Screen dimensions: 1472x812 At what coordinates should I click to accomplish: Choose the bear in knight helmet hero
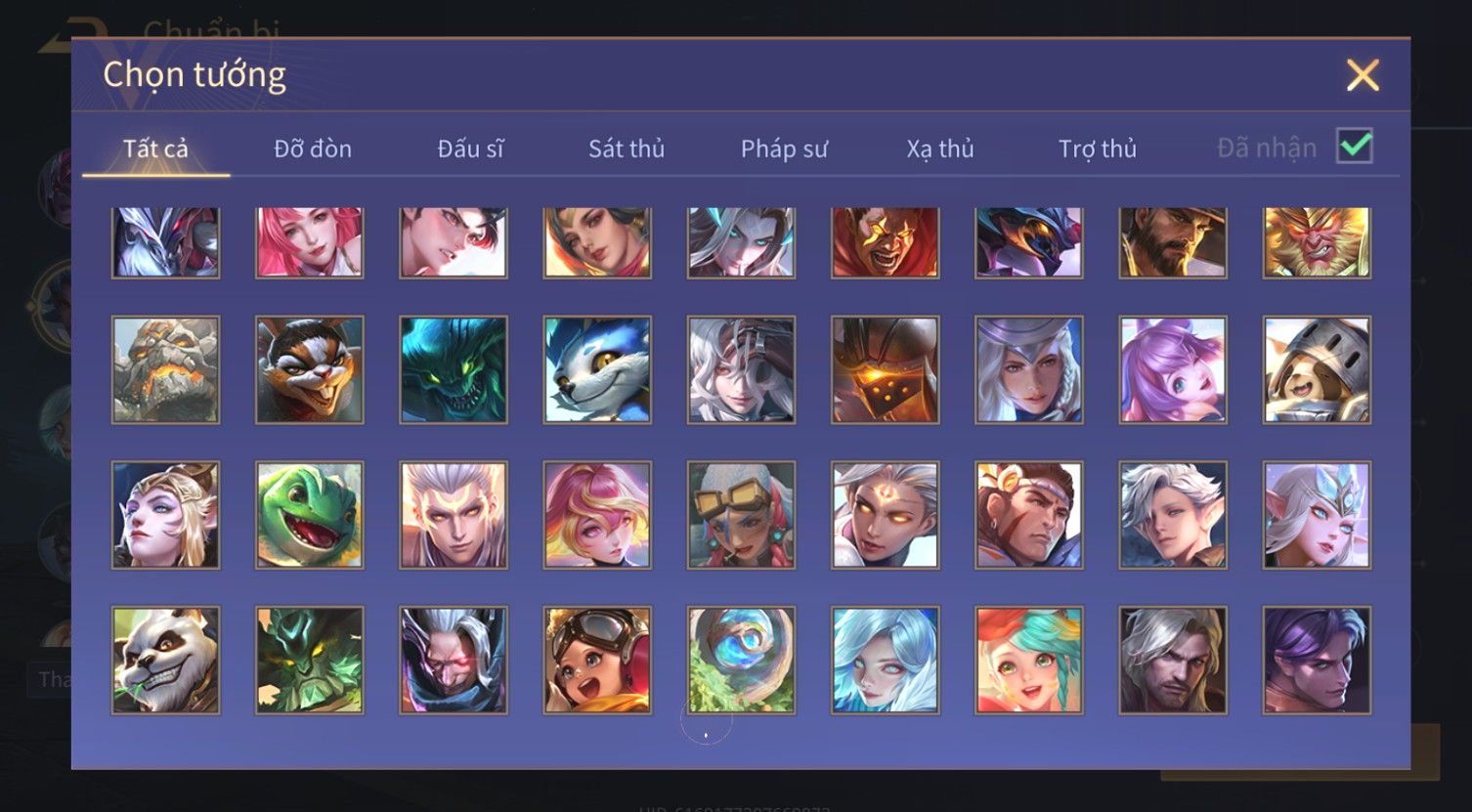tap(1317, 369)
